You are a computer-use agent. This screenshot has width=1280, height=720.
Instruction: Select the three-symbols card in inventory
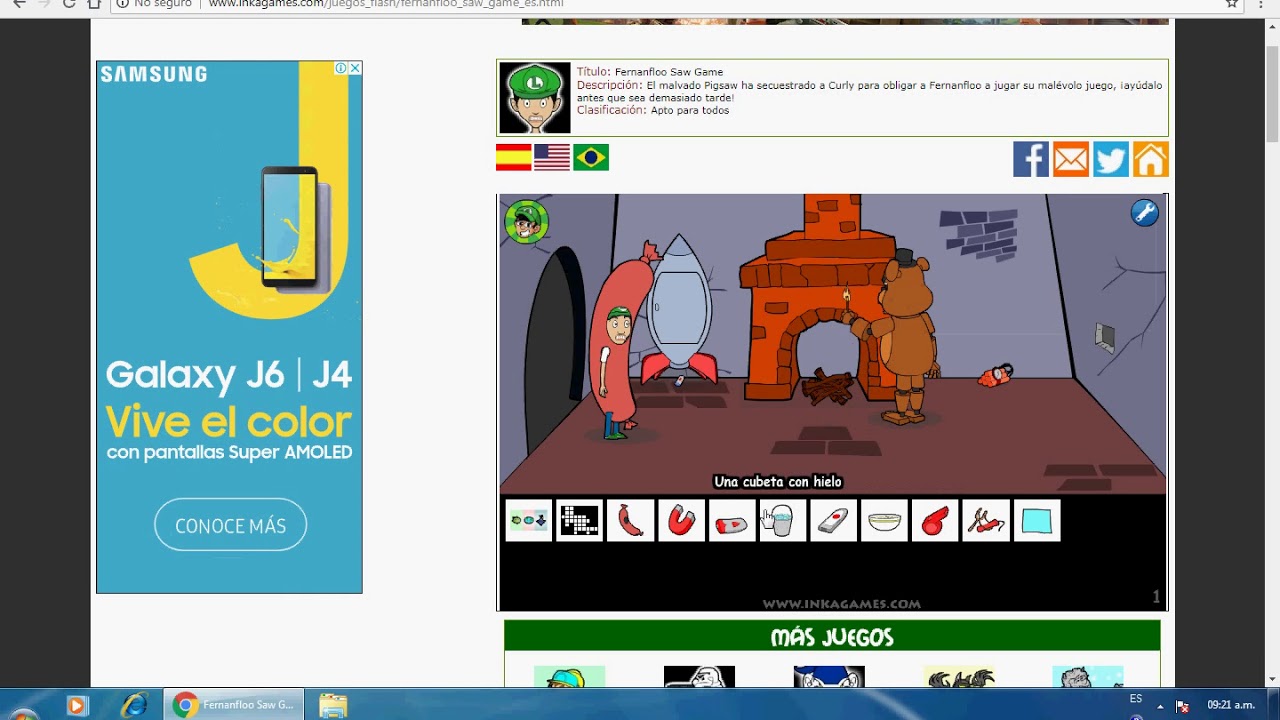(529, 521)
